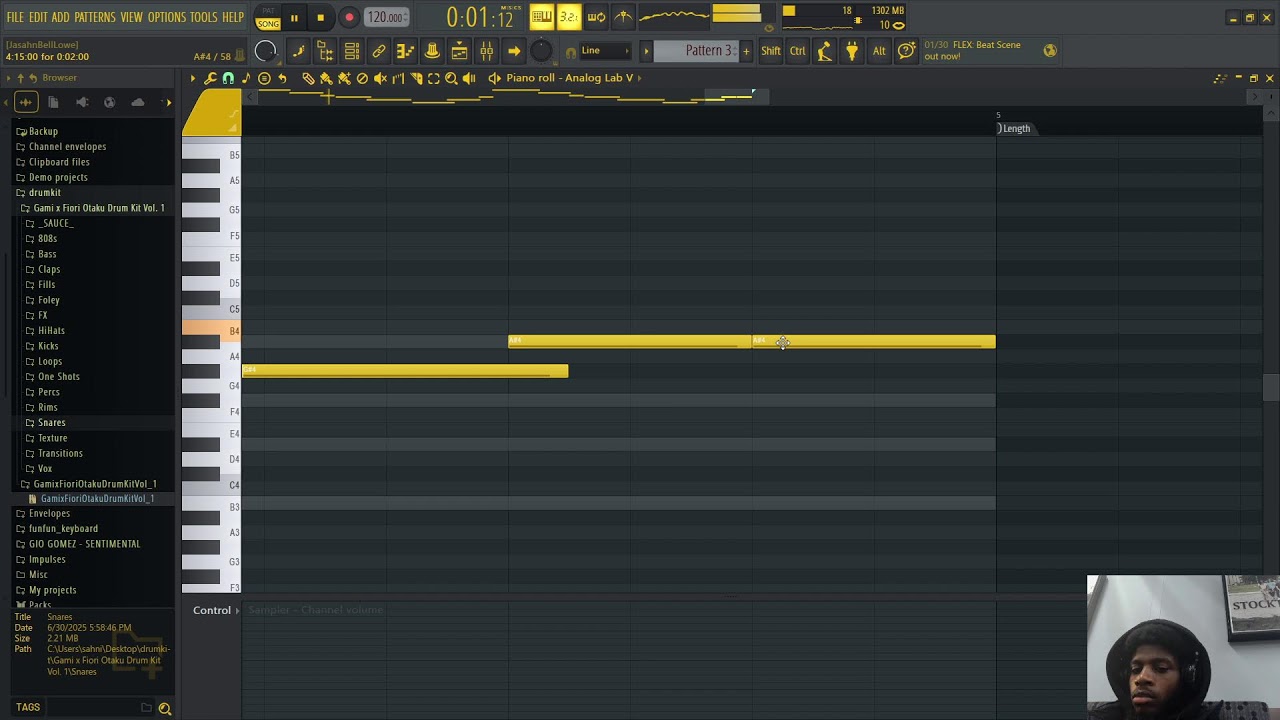Click the chain link icon in main toolbar
Image resolution: width=1280 pixels, height=720 pixels.
(x=379, y=51)
